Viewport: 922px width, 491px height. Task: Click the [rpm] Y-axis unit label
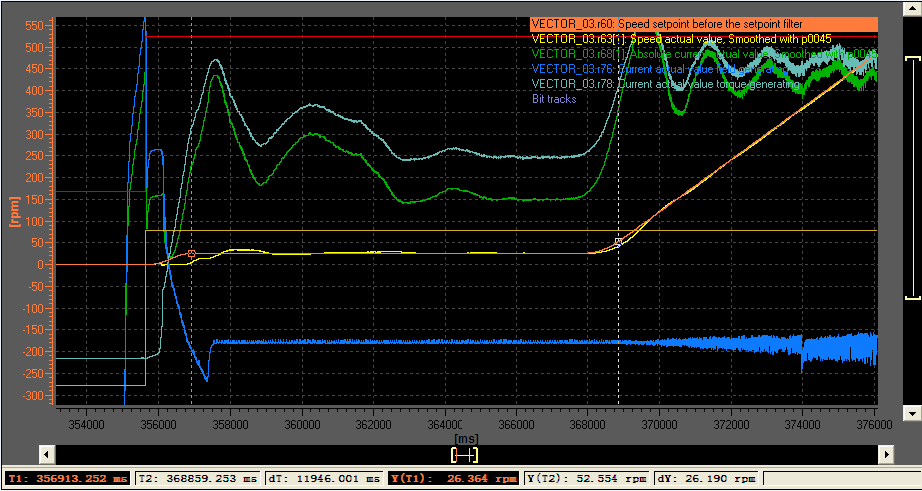tap(15, 211)
